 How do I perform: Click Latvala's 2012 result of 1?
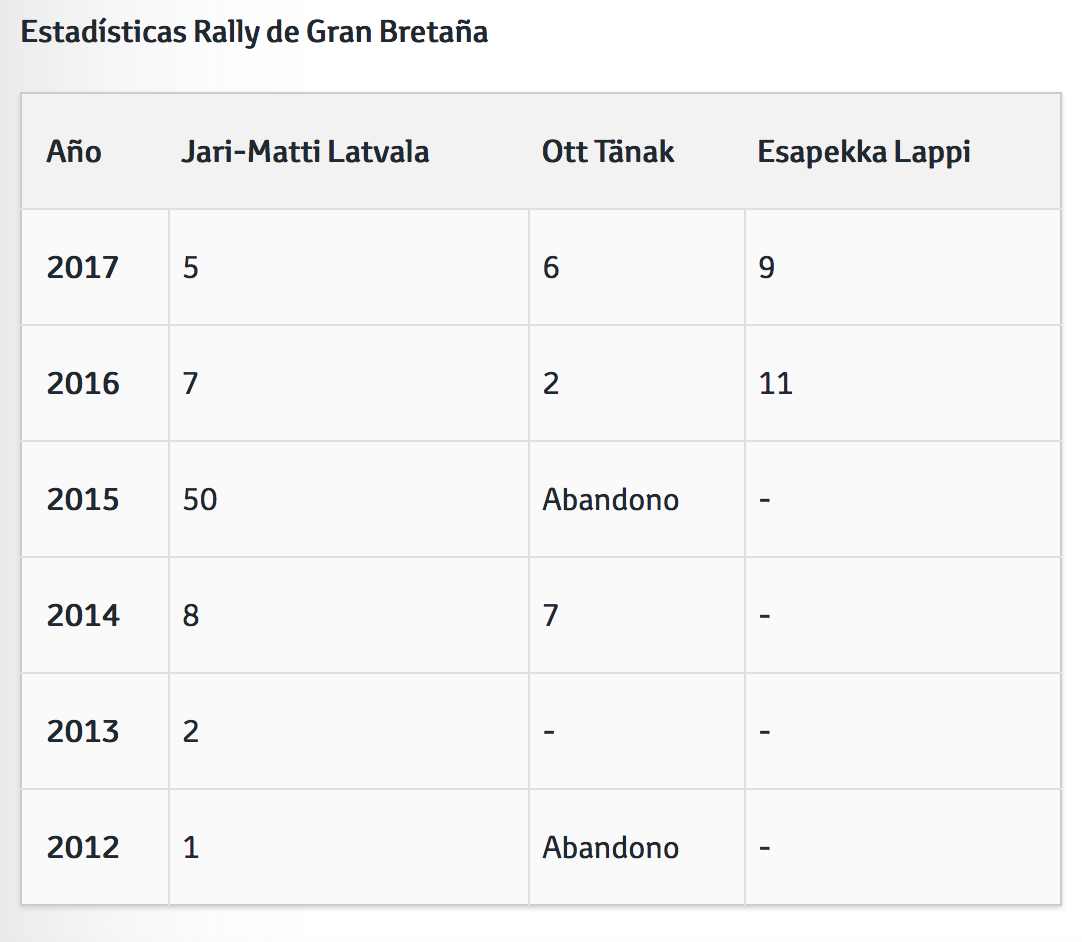point(191,848)
